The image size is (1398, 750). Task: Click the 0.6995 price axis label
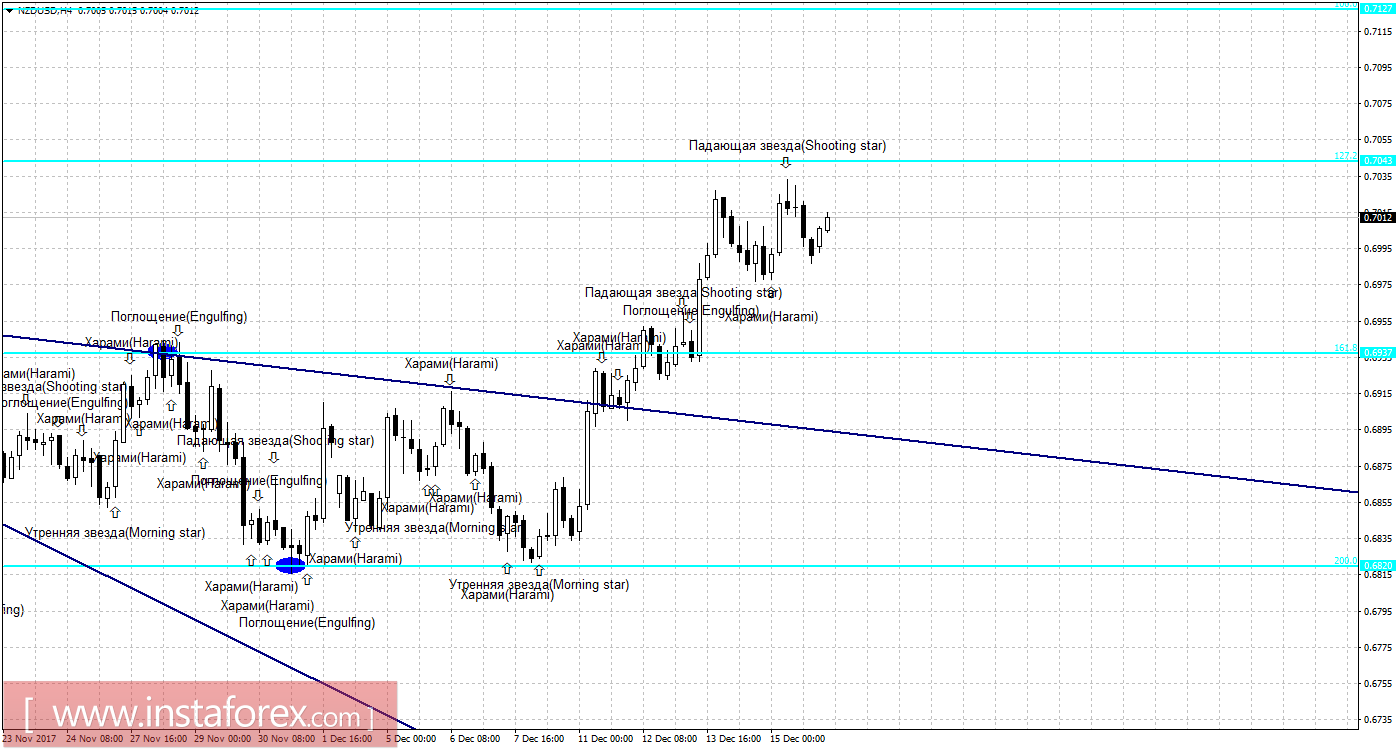click(x=1378, y=248)
